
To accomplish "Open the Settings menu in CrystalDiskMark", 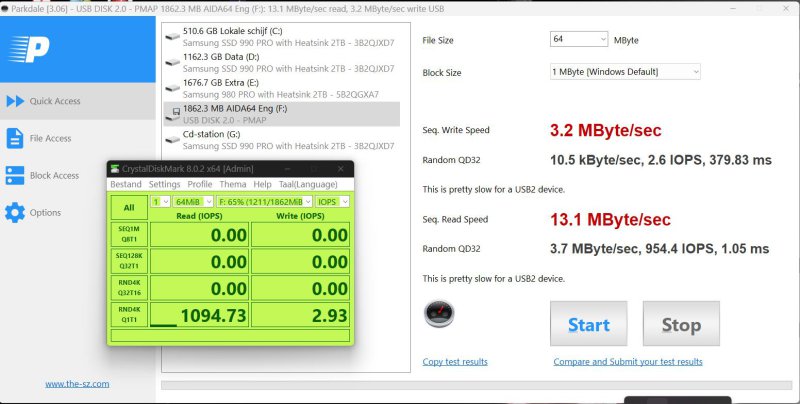I will tap(164, 184).
